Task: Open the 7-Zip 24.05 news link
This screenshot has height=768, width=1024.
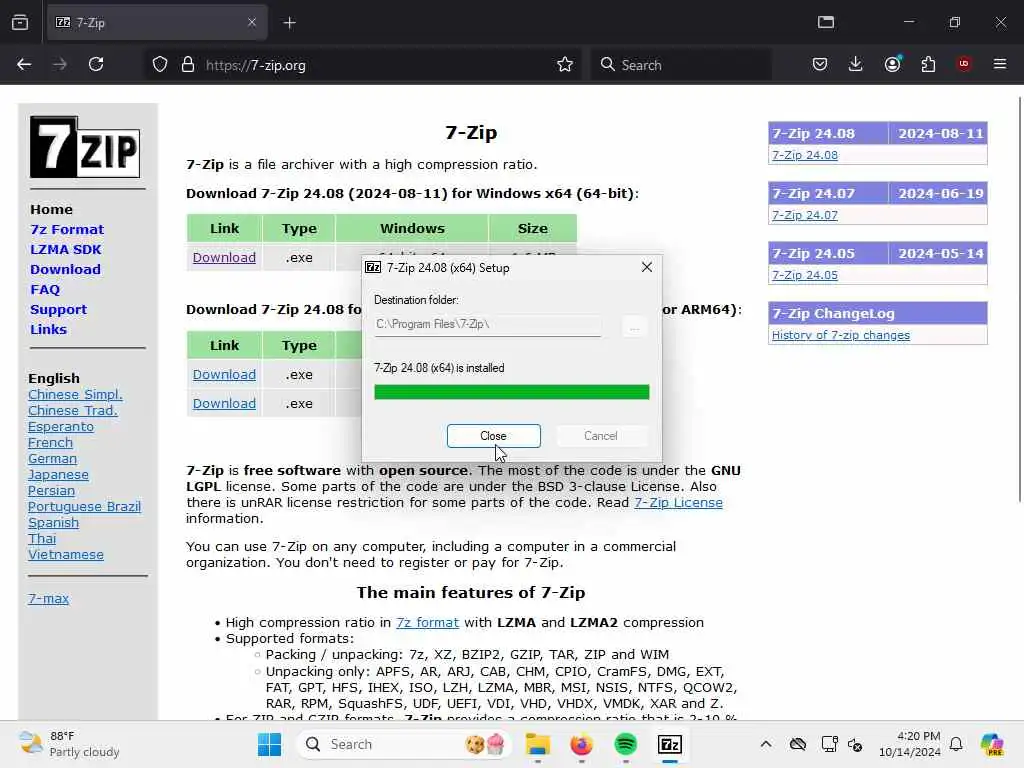Action: (x=805, y=276)
